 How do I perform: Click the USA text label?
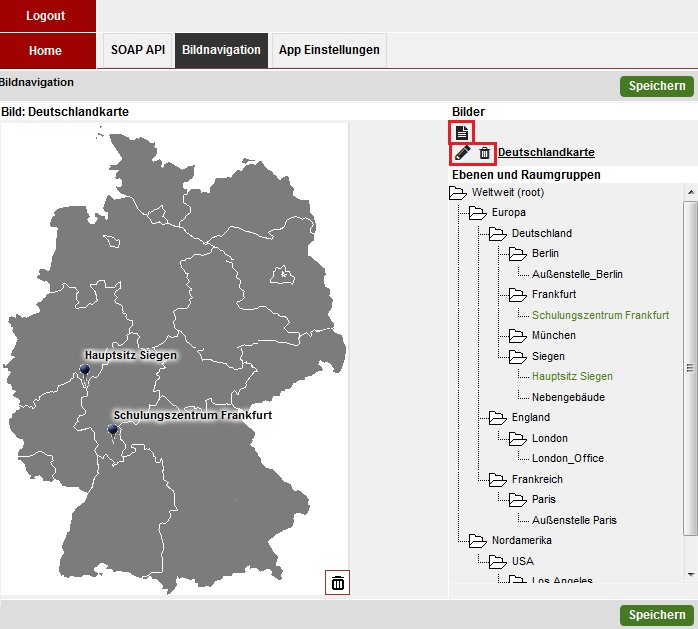(523, 561)
